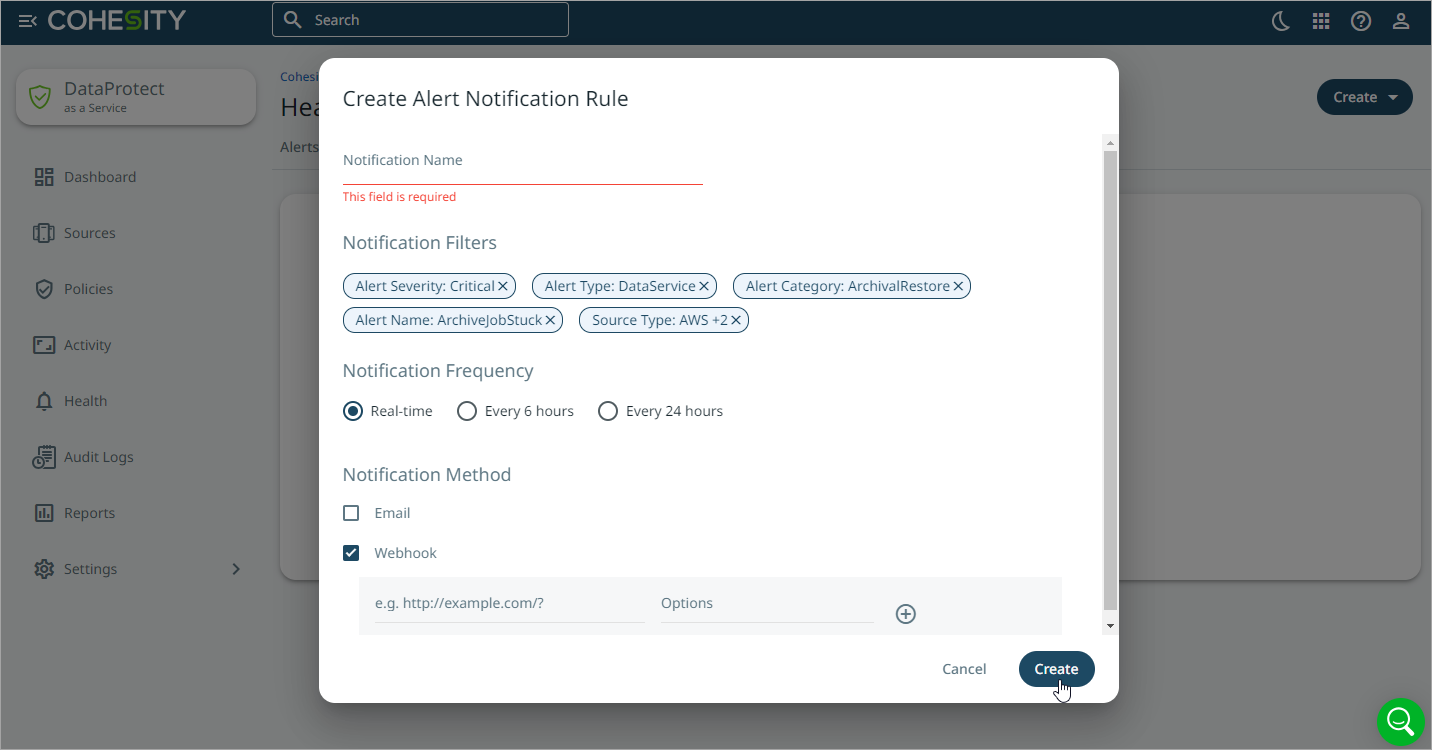
Task: Select the Every 24 hours frequency
Action: (x=608, y=411)
